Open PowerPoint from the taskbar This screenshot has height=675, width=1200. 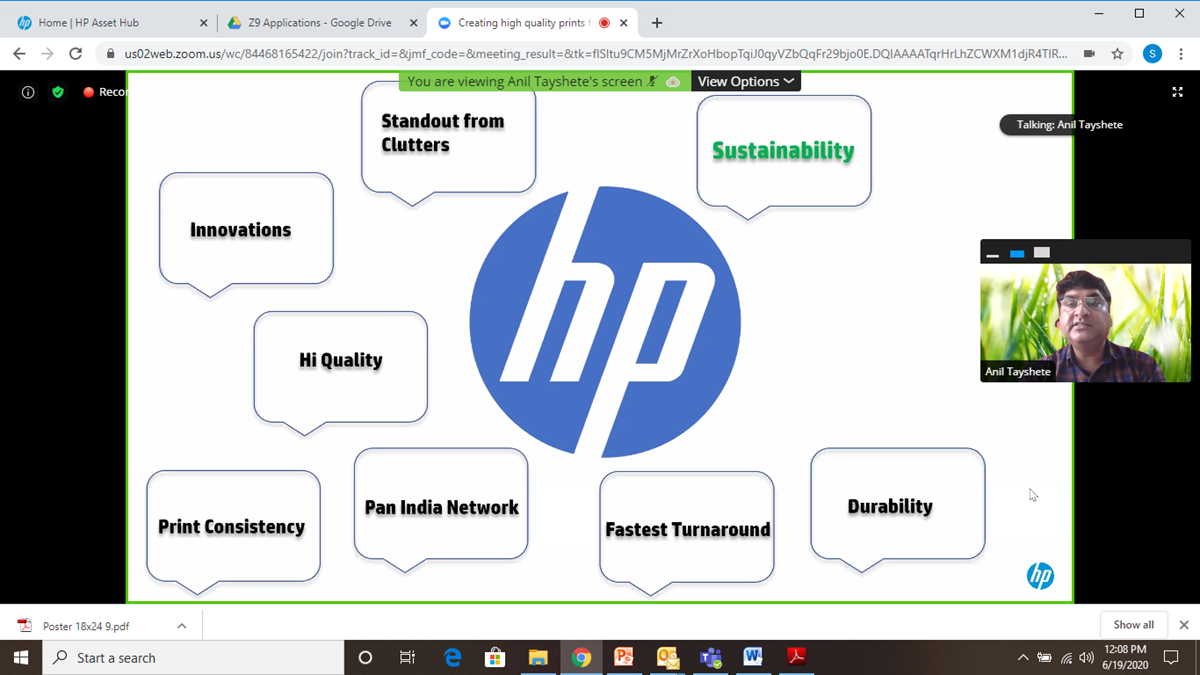(624, 657)
